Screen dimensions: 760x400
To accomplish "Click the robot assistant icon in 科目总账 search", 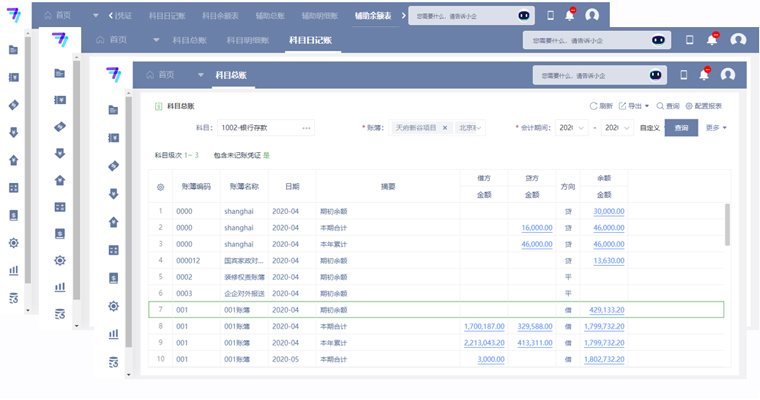I will pyautogui.click(x=655, y=75).
